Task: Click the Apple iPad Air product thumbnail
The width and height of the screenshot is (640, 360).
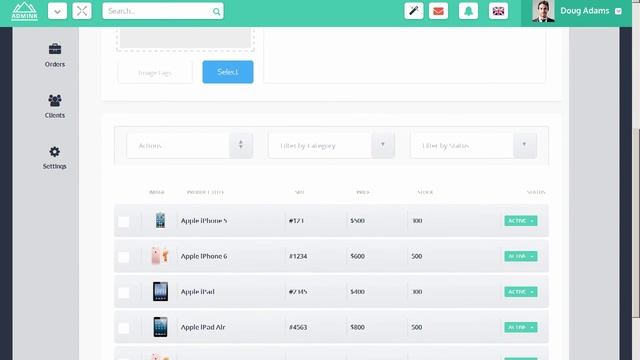Action: click(160, 327)
